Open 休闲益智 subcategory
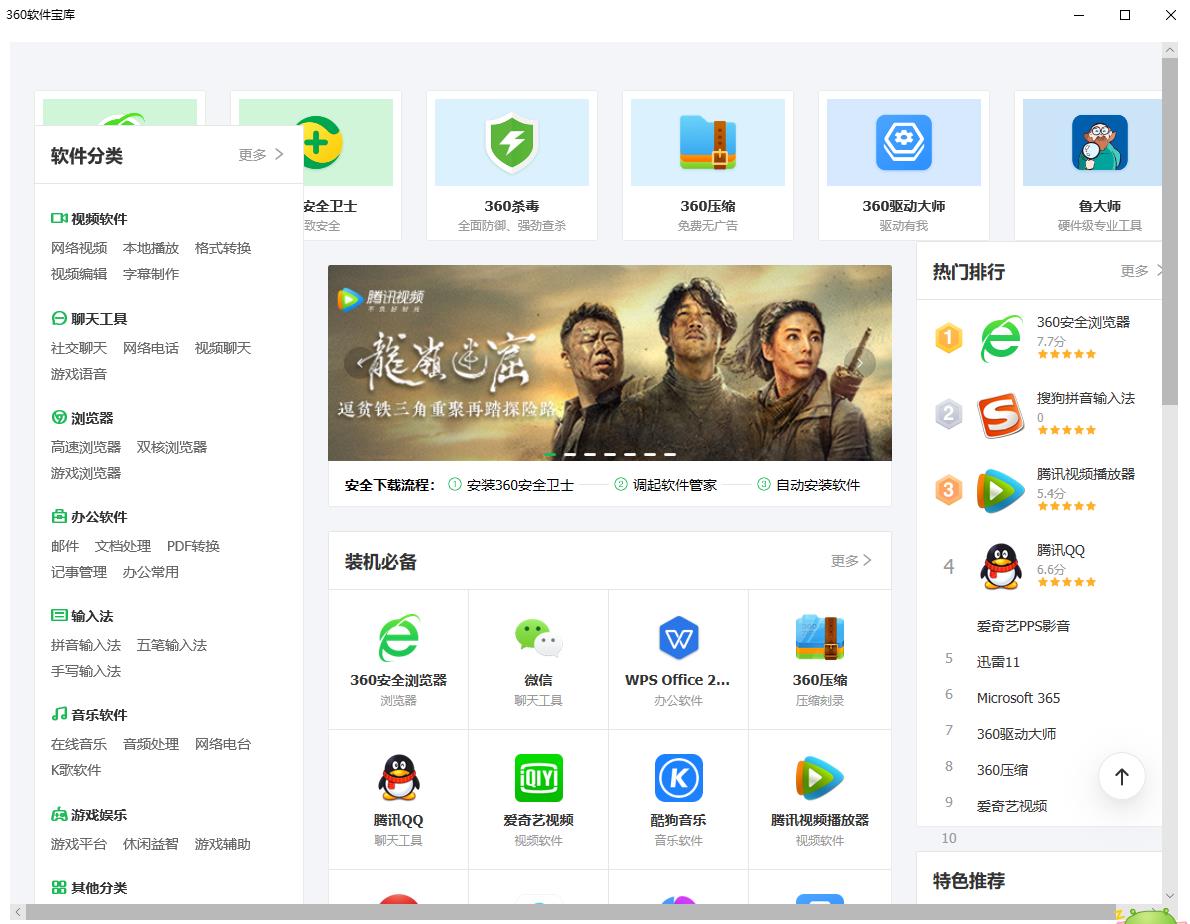This screenshot has width=1190, height=924. tap(150, 844)
